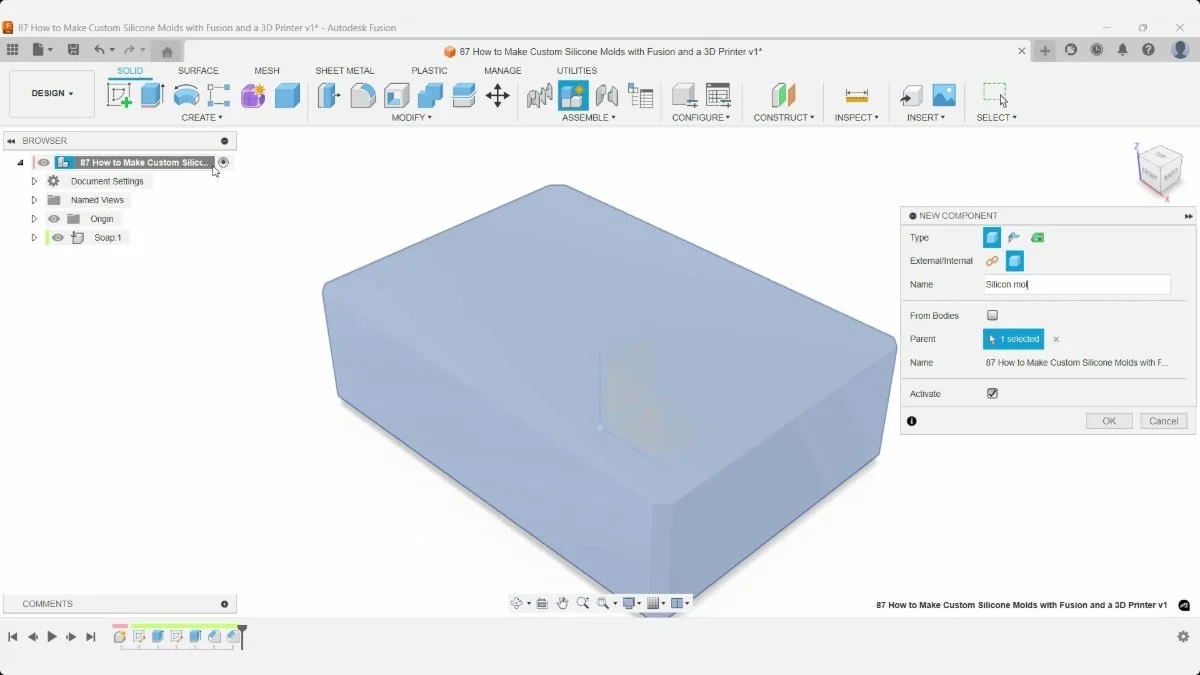Open the MODIFY dropdown menu
This screenshot has width=1200, height=675.
tap(411, 118)
